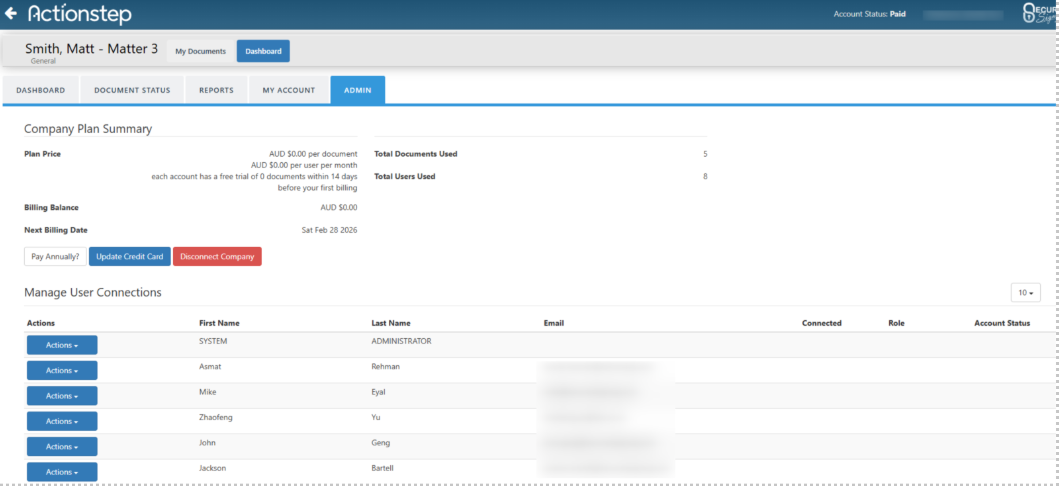Click the Total Users Used label
The image size is (1061, 486).
(405, 177)
